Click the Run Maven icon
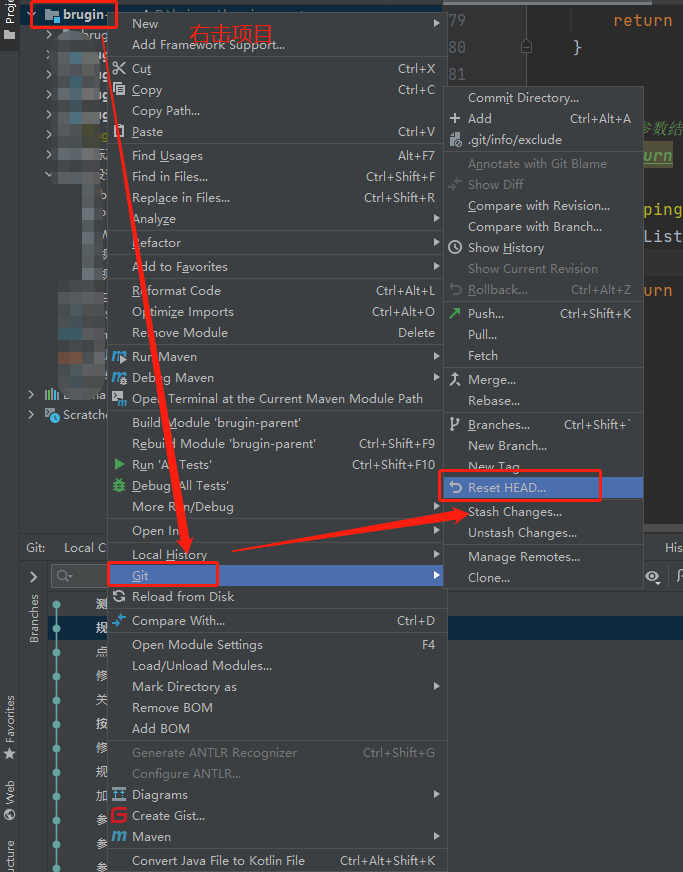Viewport: 683px width, 872px height. pos(119,356)
